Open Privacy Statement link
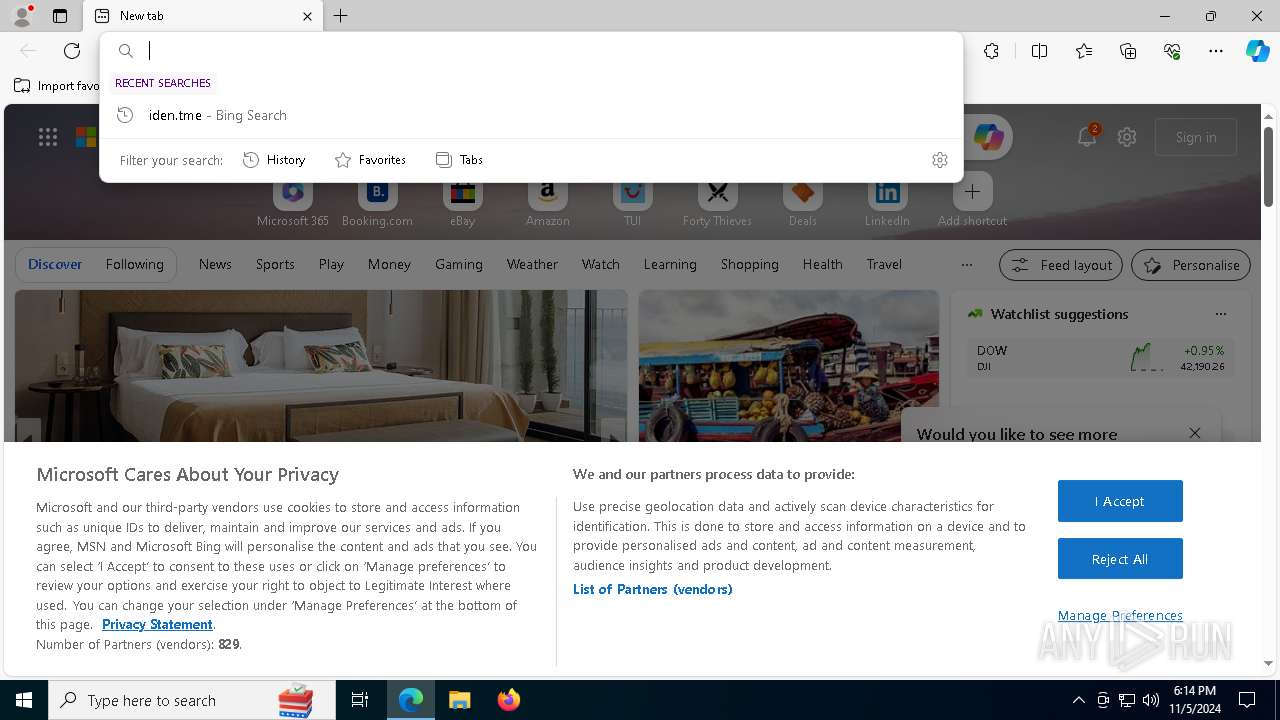Viewport: 1280px width, 720px height. [x=157, y=624]
